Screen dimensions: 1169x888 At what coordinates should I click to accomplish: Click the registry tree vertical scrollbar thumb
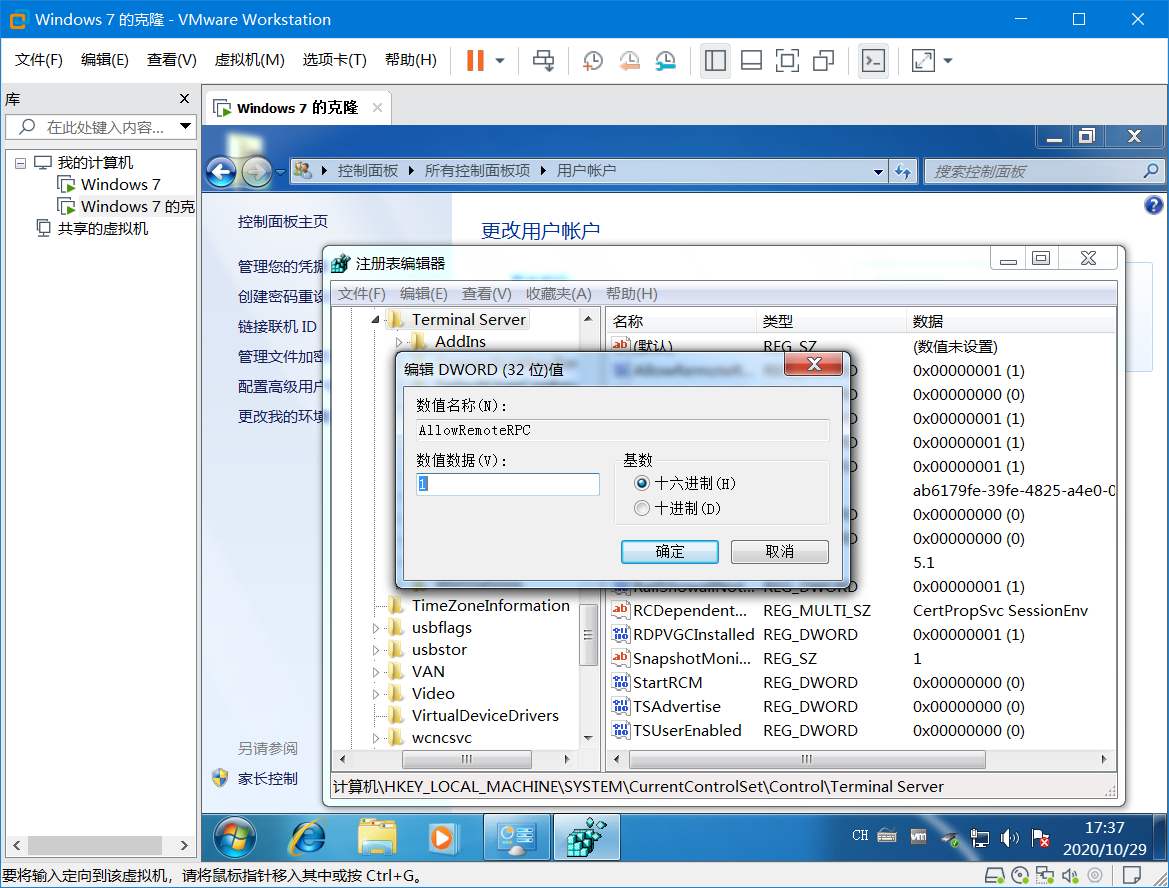[588, 634]
